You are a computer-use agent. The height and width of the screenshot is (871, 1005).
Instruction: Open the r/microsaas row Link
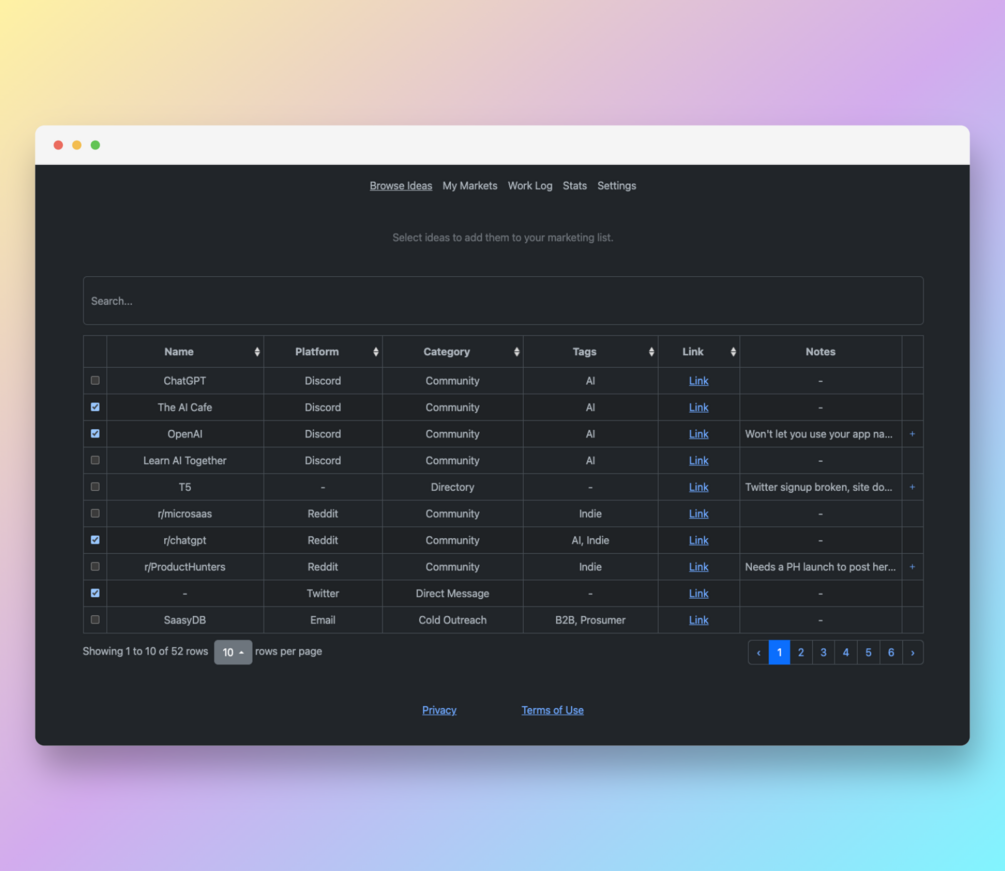pos(699,514)
